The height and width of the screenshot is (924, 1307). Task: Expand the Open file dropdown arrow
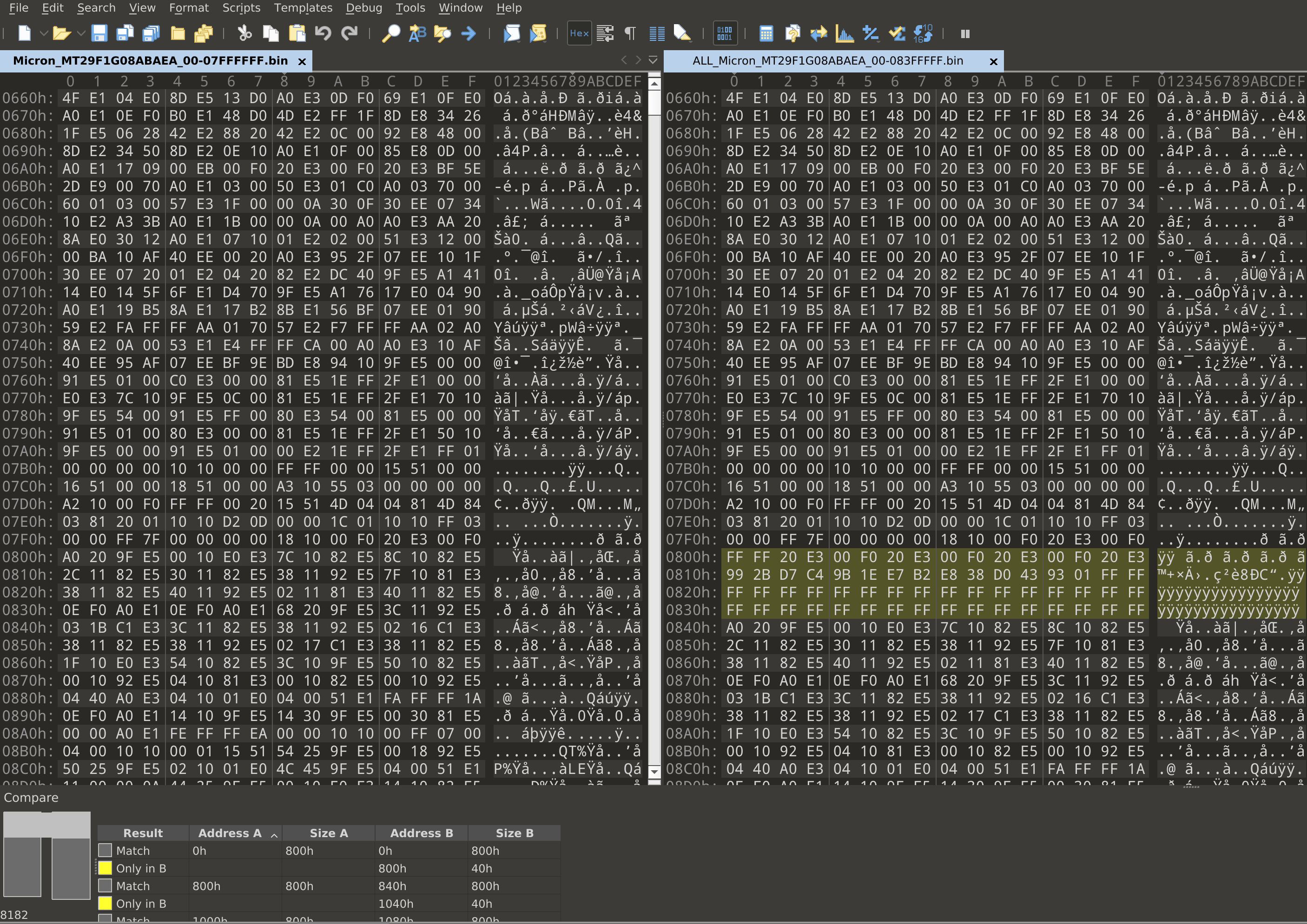(81, 33)
